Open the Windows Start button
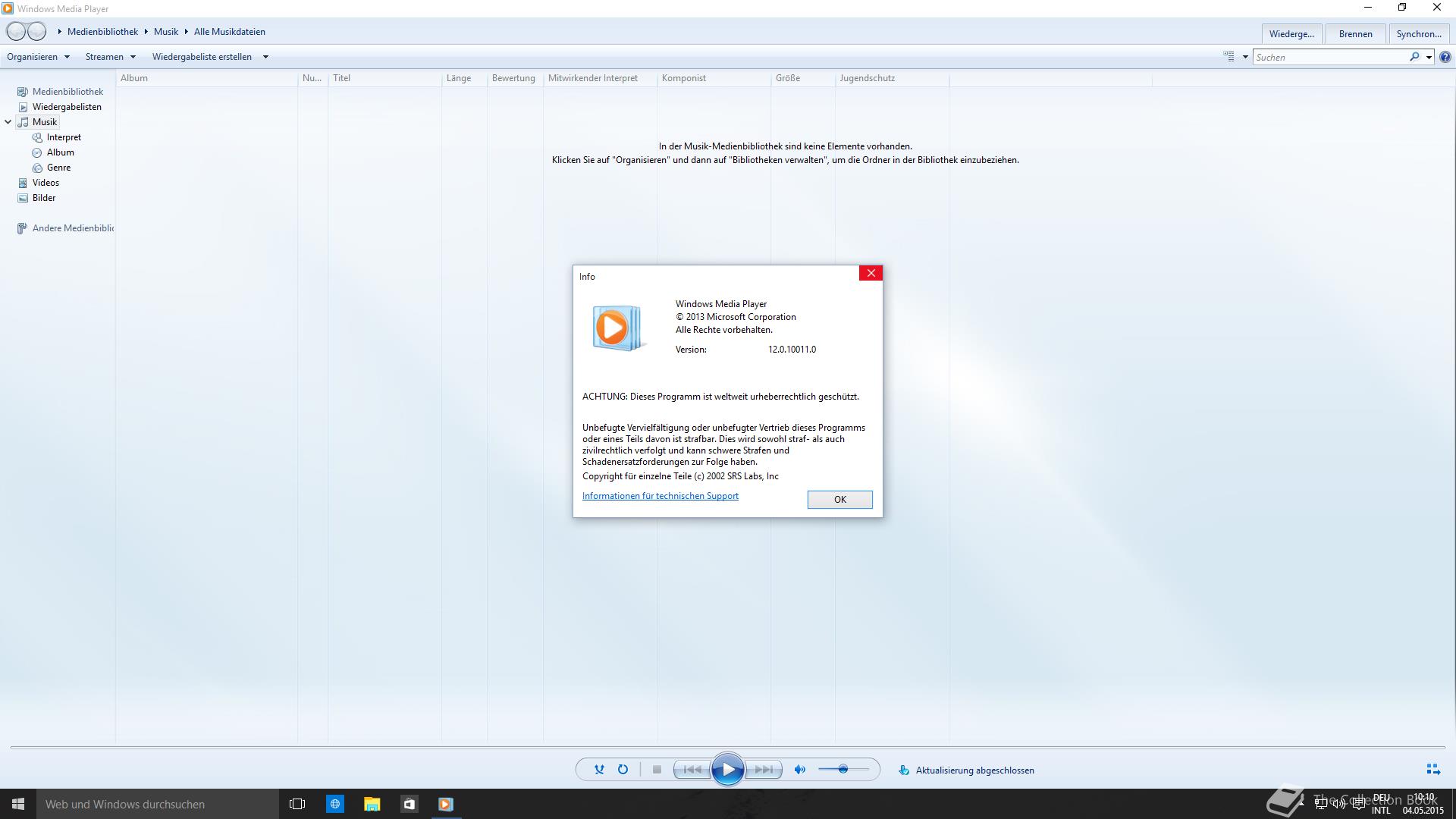 click(x=18, y=804)
